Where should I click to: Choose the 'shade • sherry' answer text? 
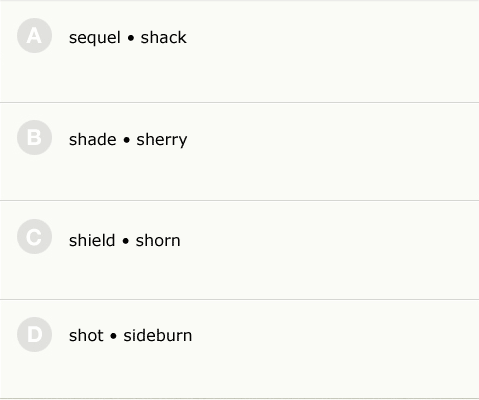pos(128,140)
